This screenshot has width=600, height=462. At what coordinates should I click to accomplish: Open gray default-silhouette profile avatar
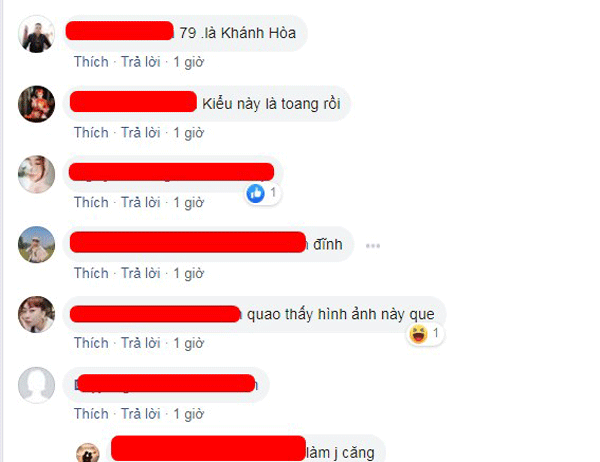pos(36,385)
